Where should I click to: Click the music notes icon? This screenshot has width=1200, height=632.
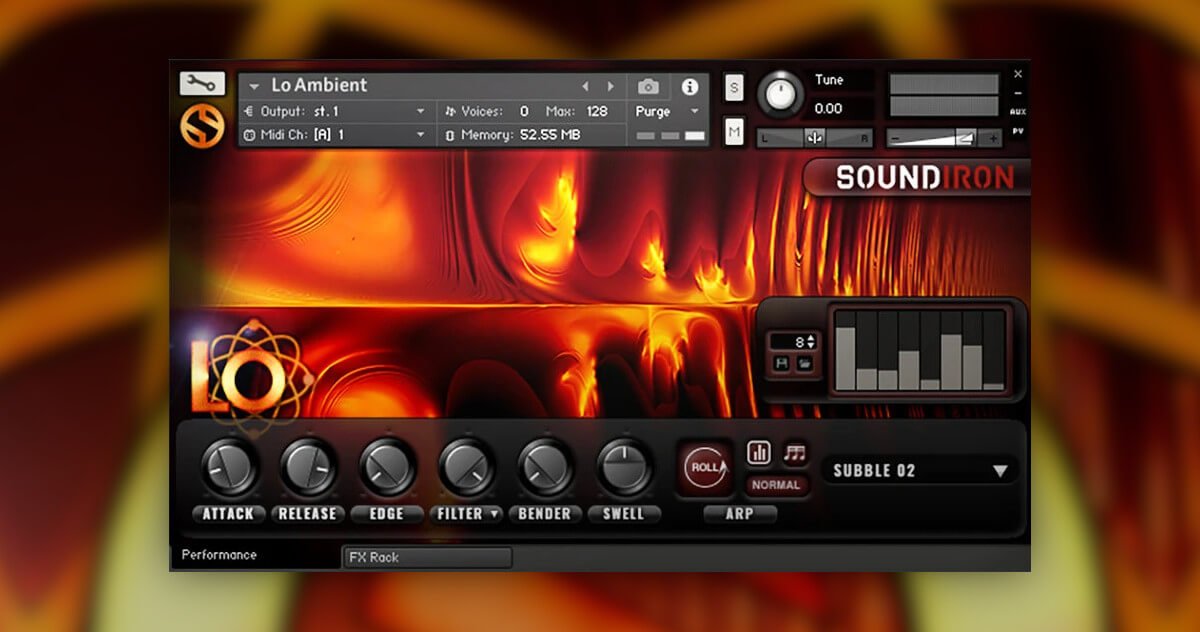[x=794, y=453]
